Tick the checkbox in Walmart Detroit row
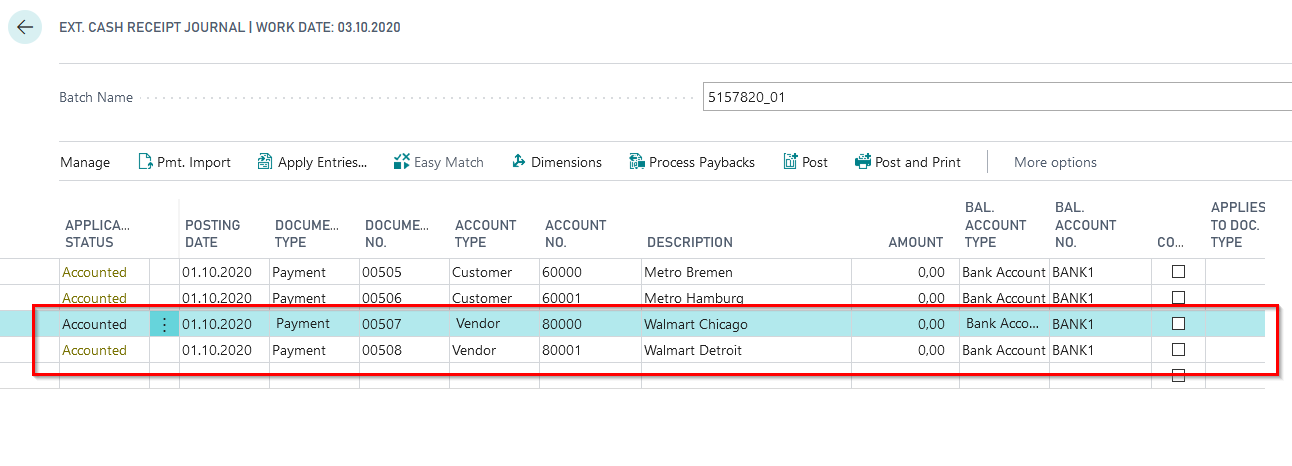The height and width of the screenshot is (466, 1292). pos(1178,350)
